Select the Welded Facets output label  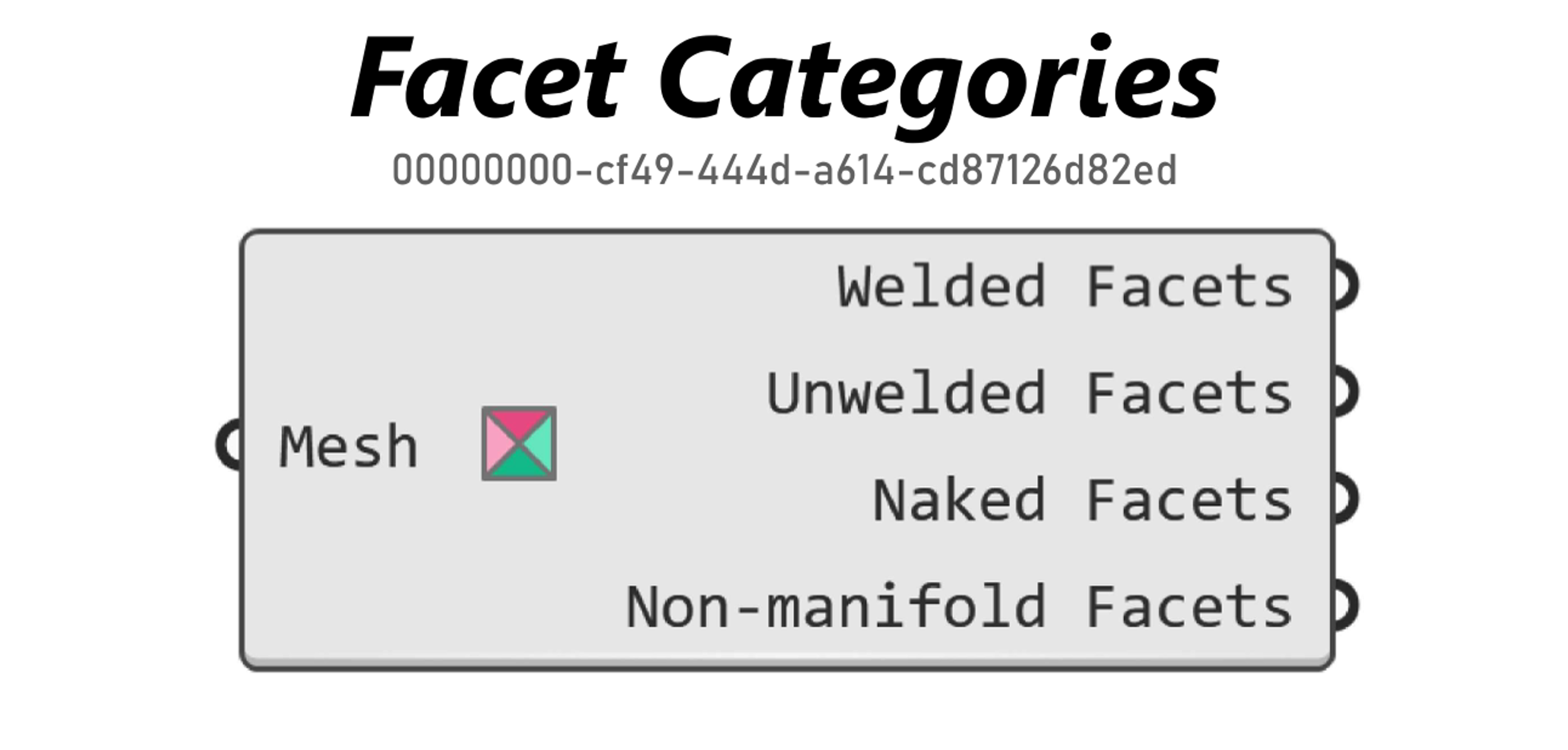pyautogui.click(x=1065, y=287)
